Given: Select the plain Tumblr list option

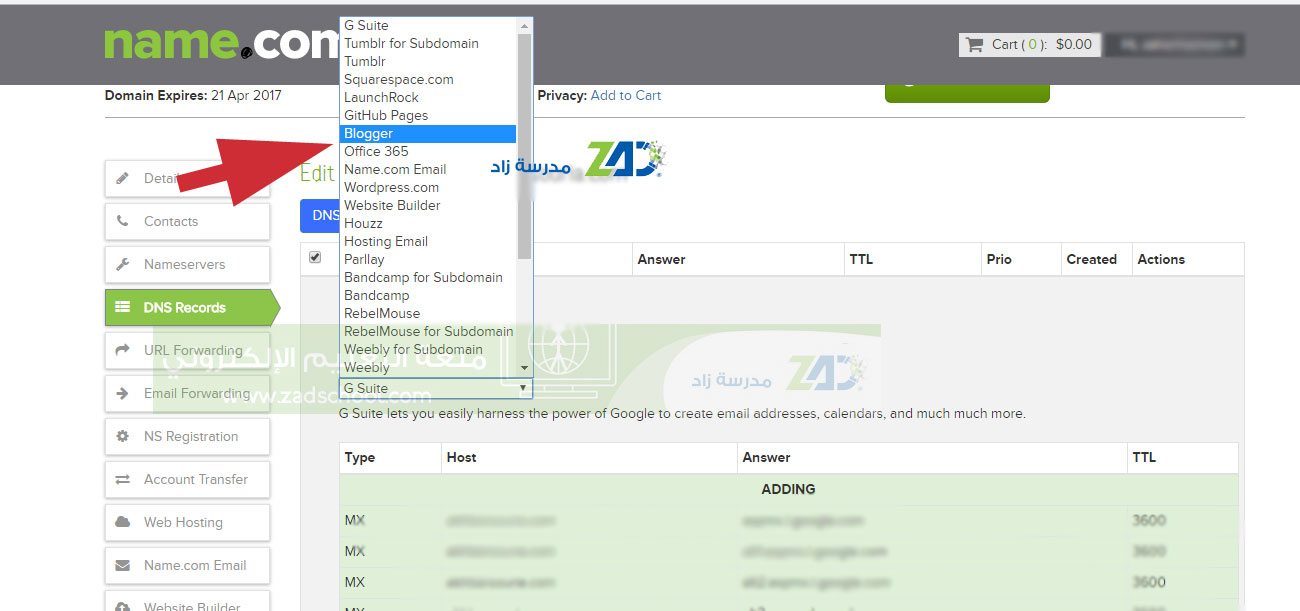Looking at the screenshot, I should tap(428, 61).
